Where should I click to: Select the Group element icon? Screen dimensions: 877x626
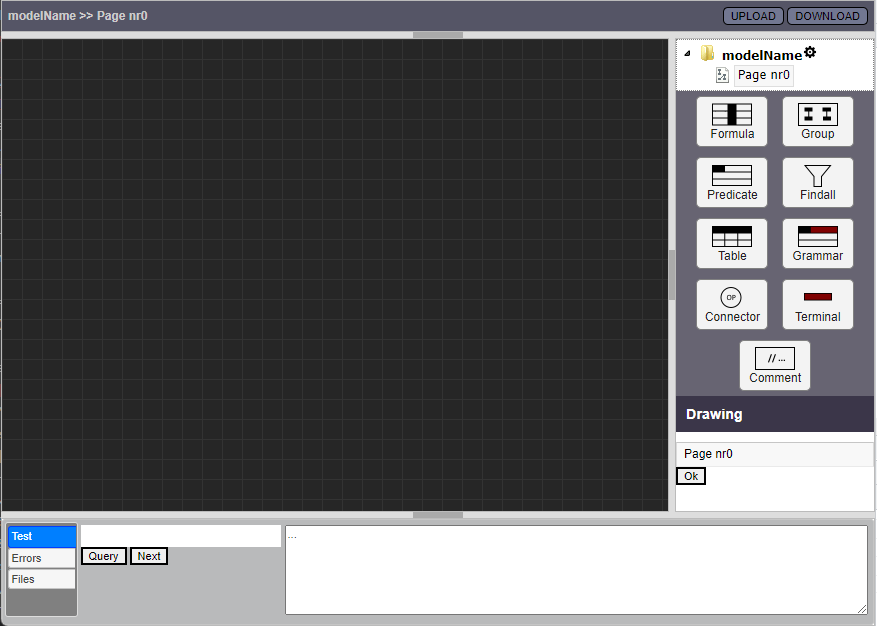(x=817, y=121)
